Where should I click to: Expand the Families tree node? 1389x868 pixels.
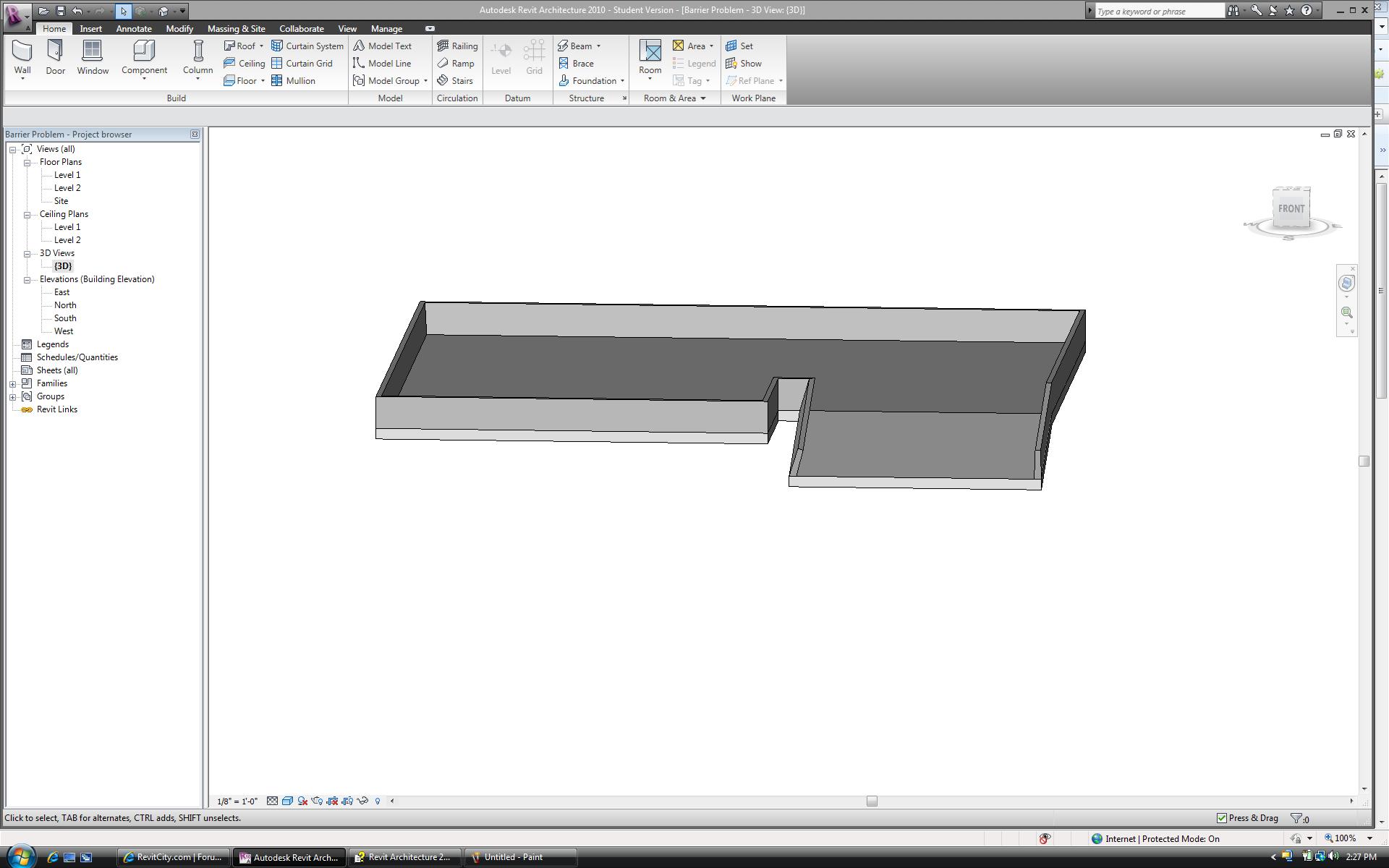pos(13,384)
